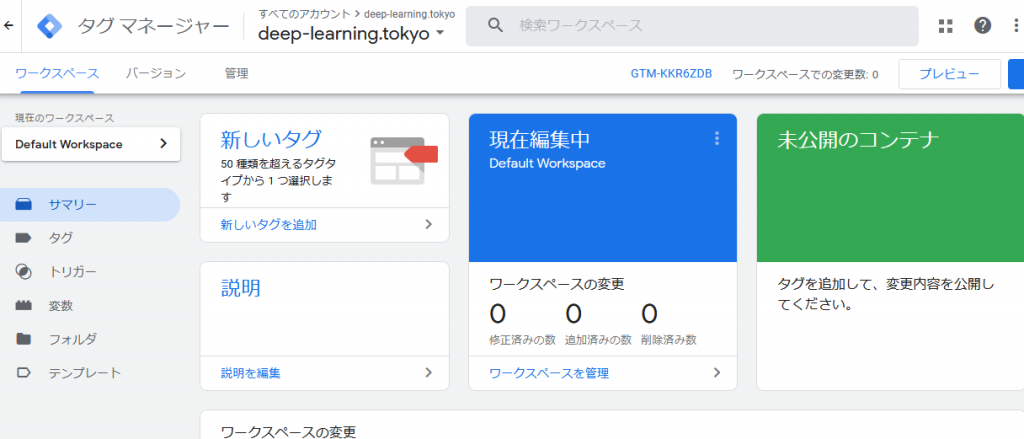Screen dimensions: 1024x439
Task: Switch to the 管理 tab
Action: pos(236,74)
